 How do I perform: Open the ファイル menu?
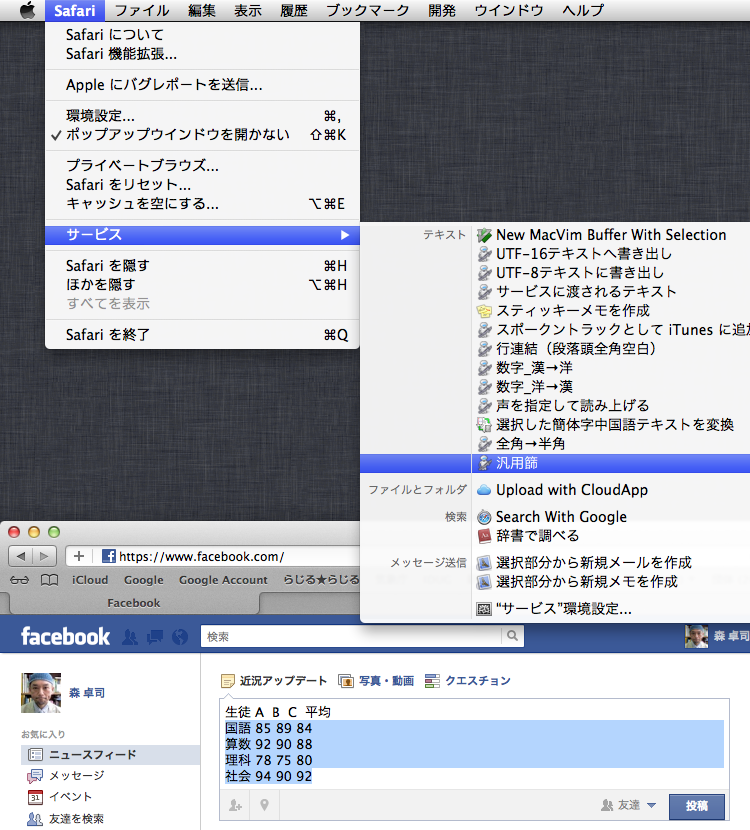pyautogui.click(x=141, y=10)
